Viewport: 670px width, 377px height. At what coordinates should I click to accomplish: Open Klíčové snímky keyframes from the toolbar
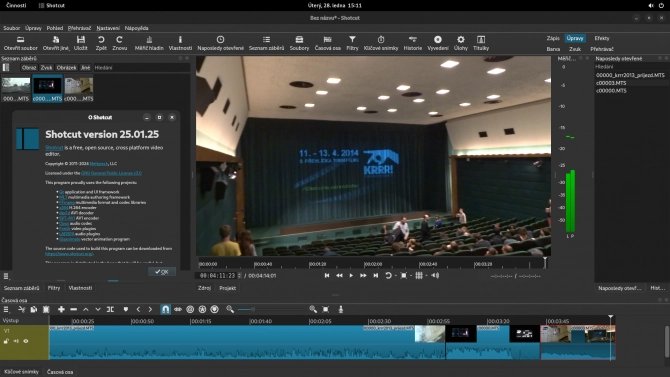381,43
